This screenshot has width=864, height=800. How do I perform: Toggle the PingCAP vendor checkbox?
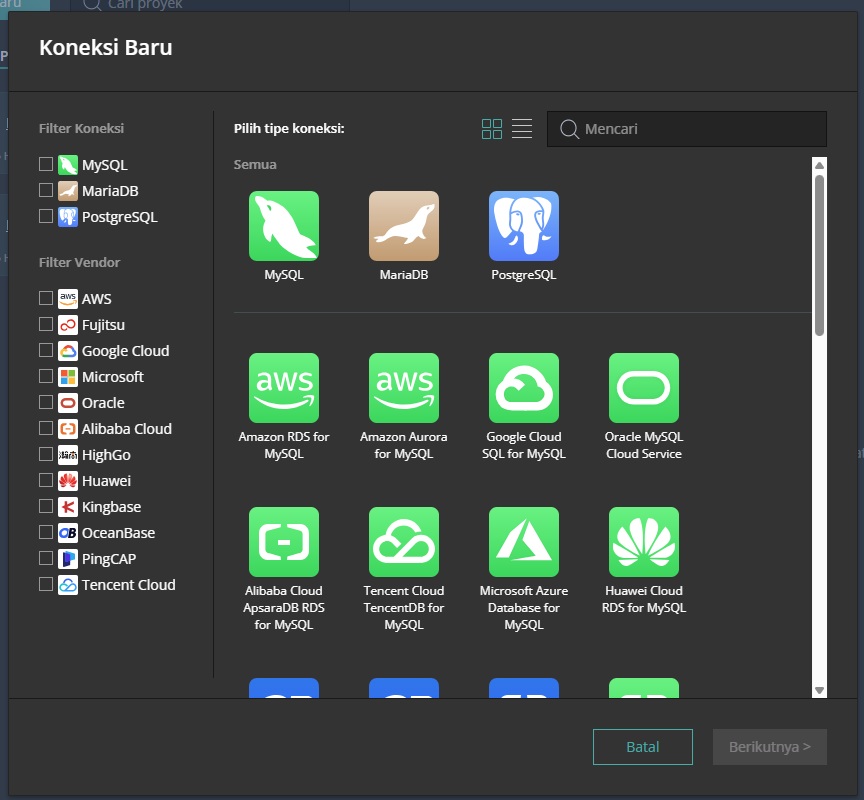coord(46,558)
